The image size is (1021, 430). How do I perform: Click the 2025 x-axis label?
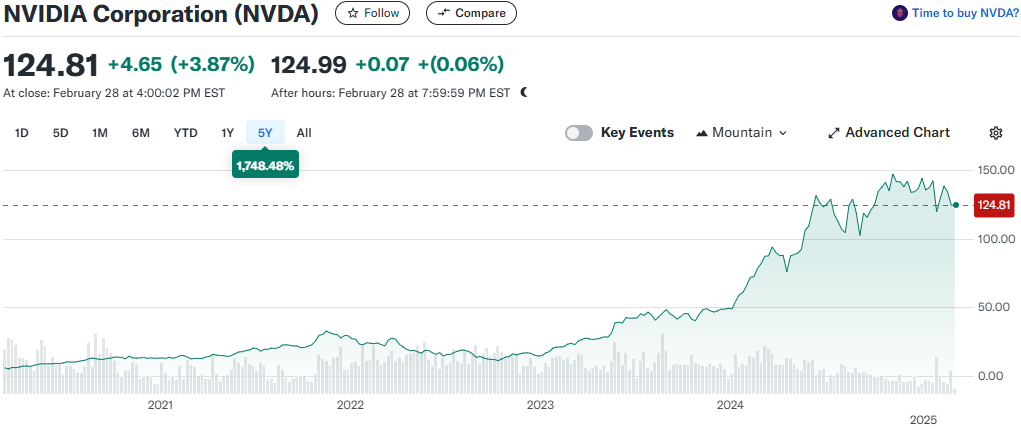[923, 418]
